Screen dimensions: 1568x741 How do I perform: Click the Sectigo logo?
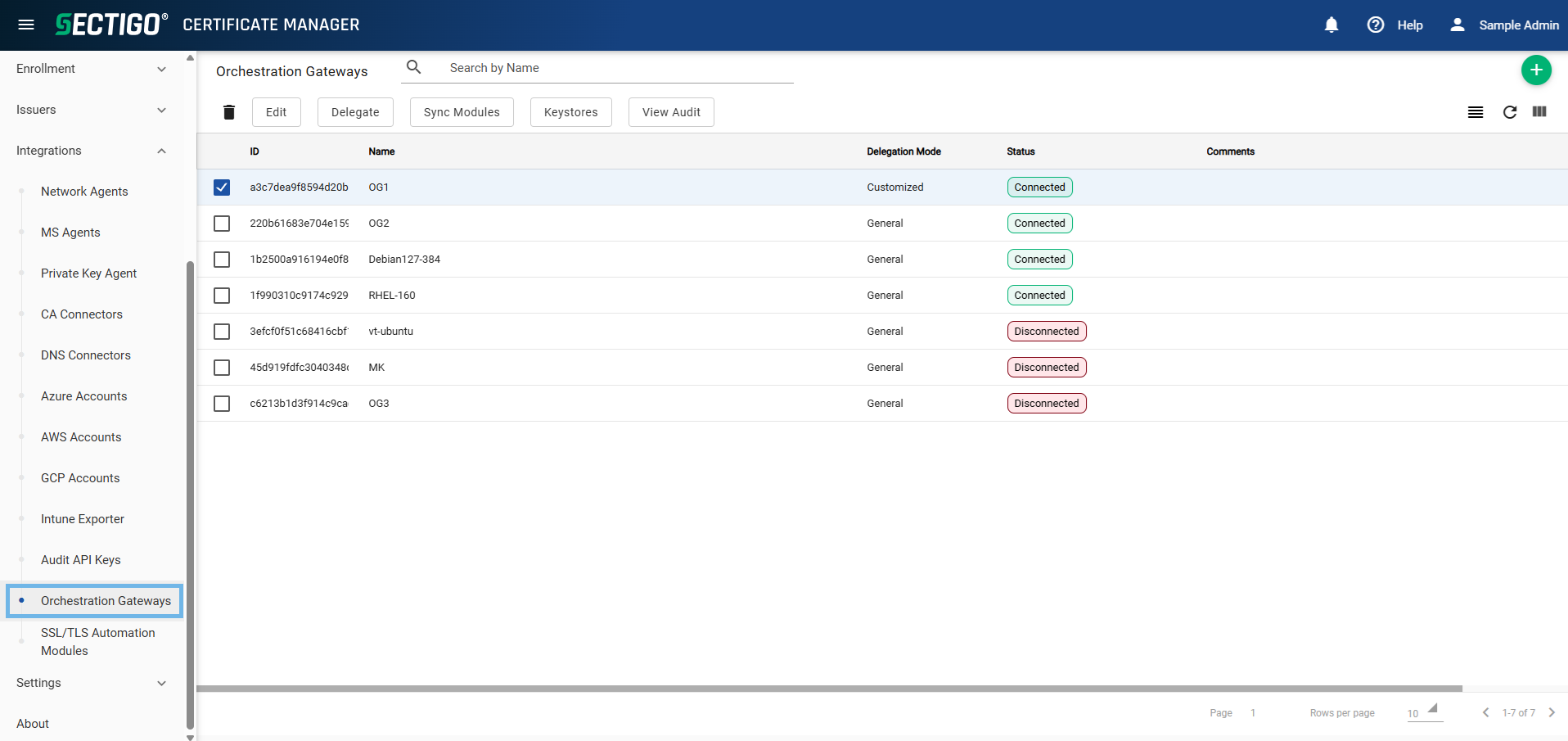click(x=111, y=25)
